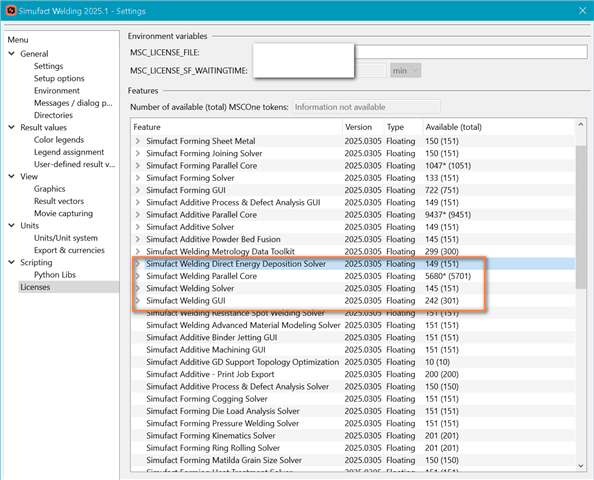Click the MSC_LICENSE_FILE input field
Screen dimensions: 594x480
(x=471, y=52)
